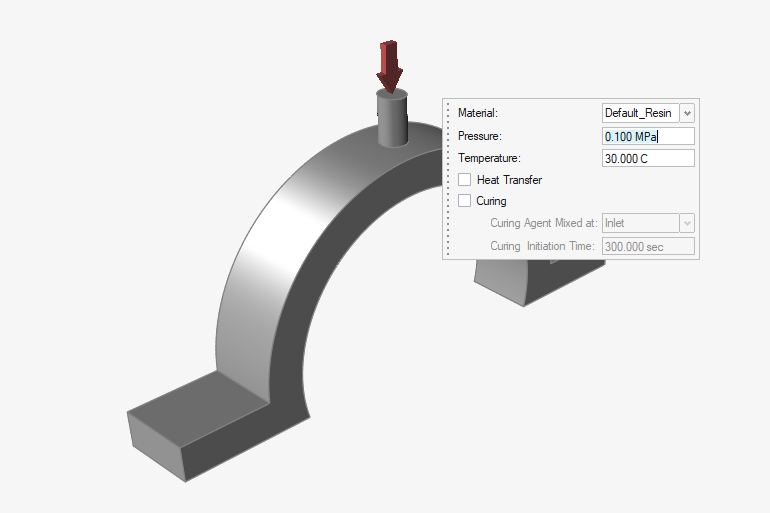Click the Material label
770x513 pixels.
click(x=478, y=114)
